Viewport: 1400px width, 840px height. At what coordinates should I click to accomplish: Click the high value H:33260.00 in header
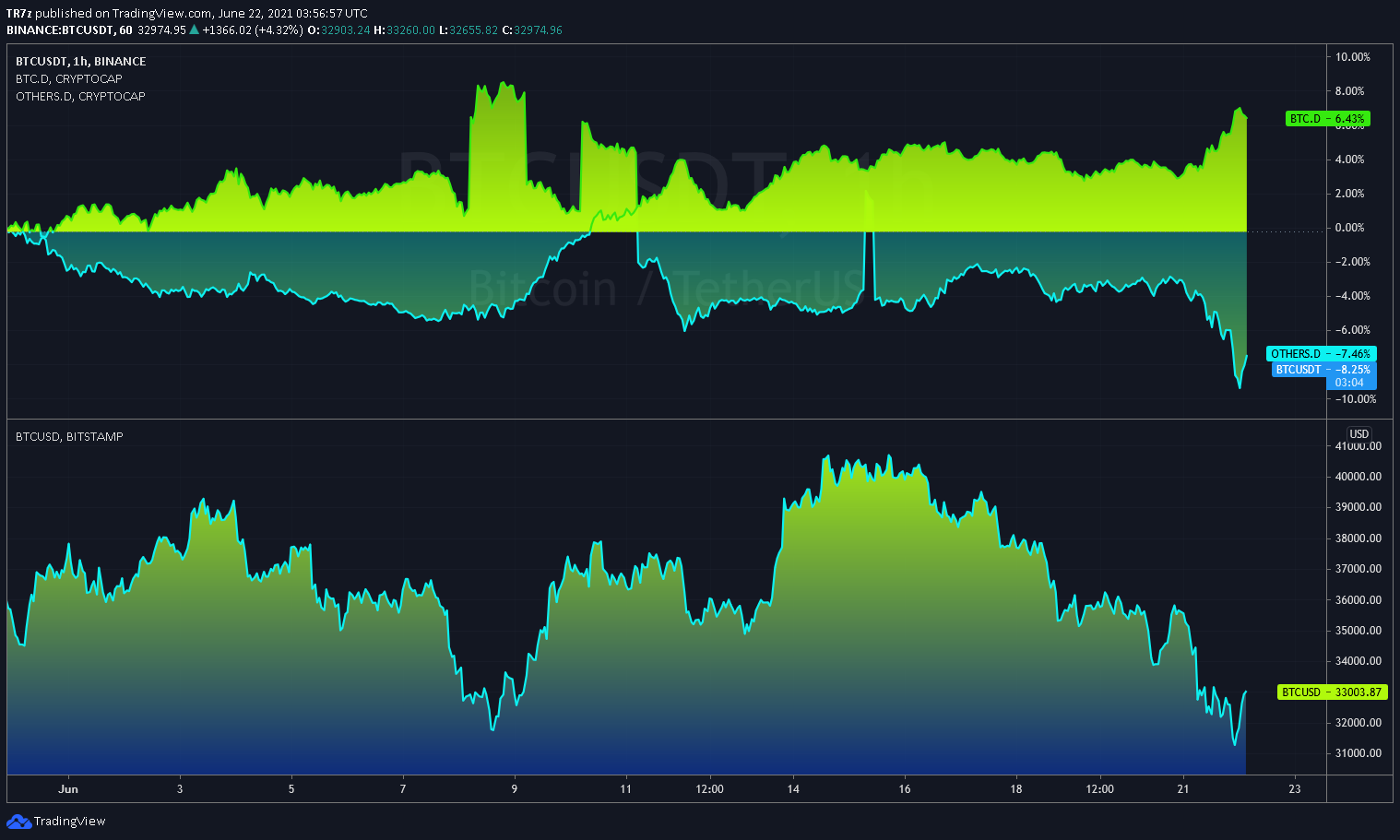[404, 30]
